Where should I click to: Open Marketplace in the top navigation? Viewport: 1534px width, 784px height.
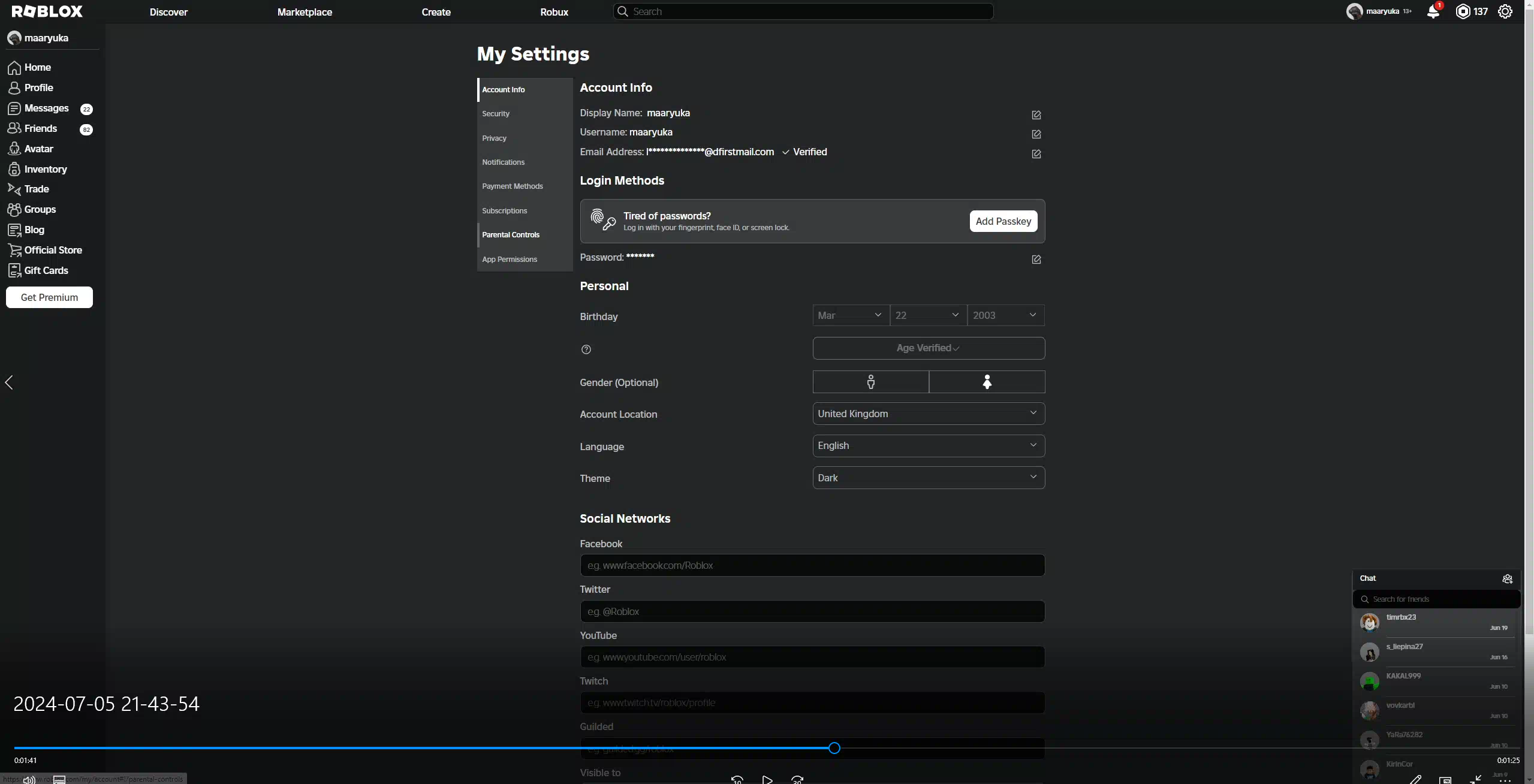[305, 12]
